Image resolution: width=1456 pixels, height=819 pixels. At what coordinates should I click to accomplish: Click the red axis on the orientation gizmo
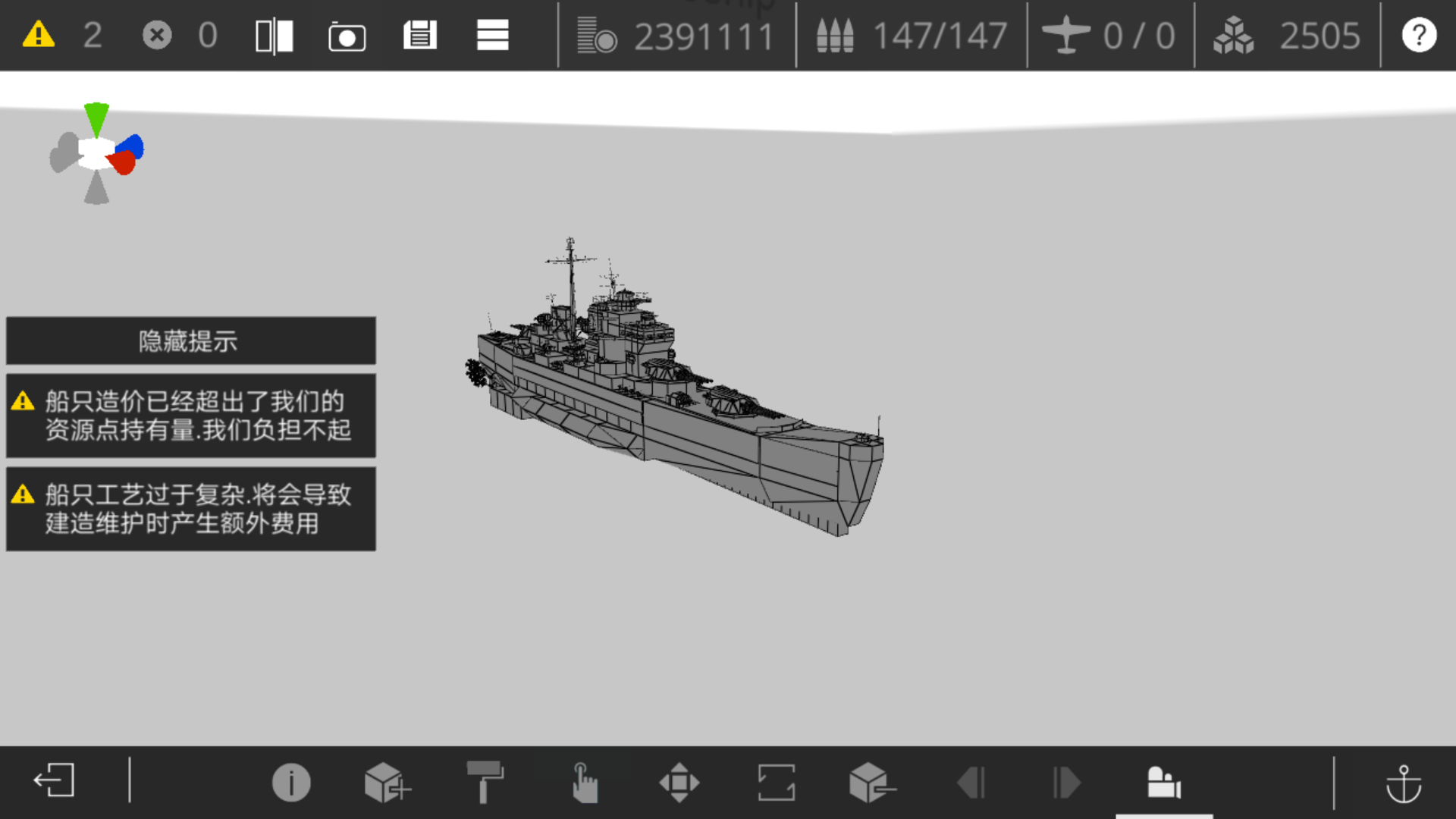(x=123, y=162)
